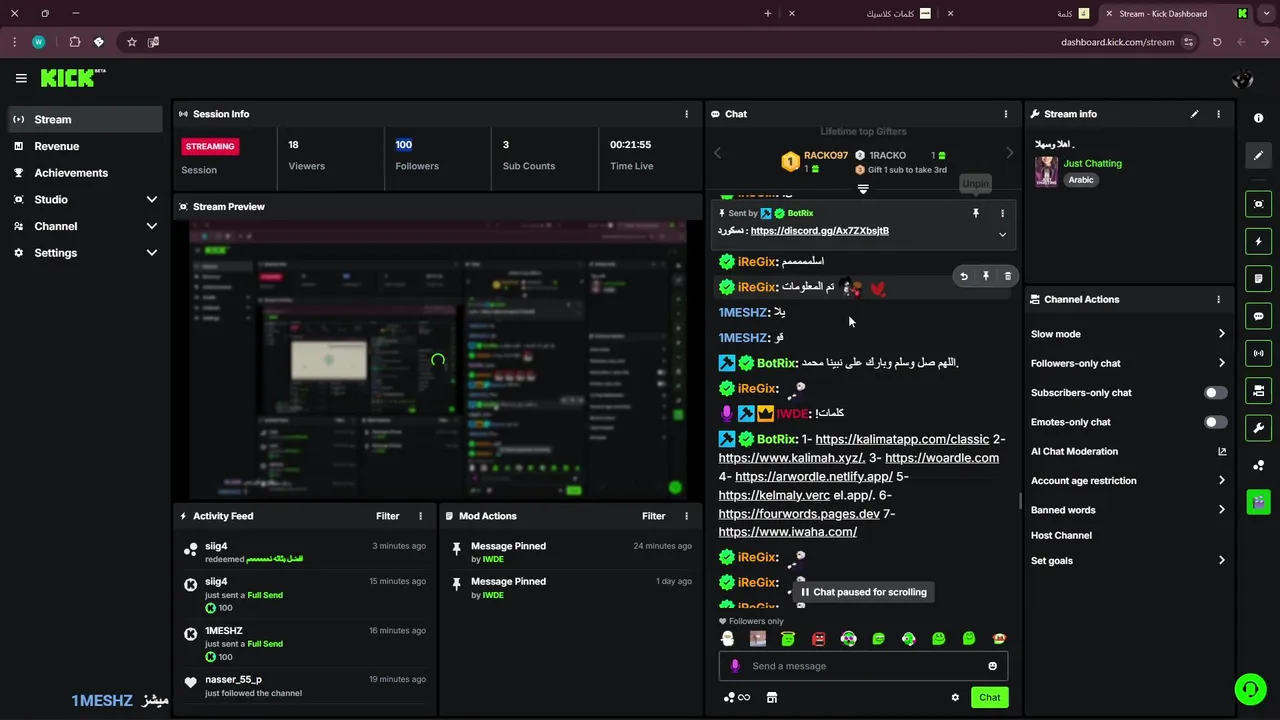The image size is (1280, 720).
Task: Click the green clapperboard icon in right toolbar
Action: 1258,501
